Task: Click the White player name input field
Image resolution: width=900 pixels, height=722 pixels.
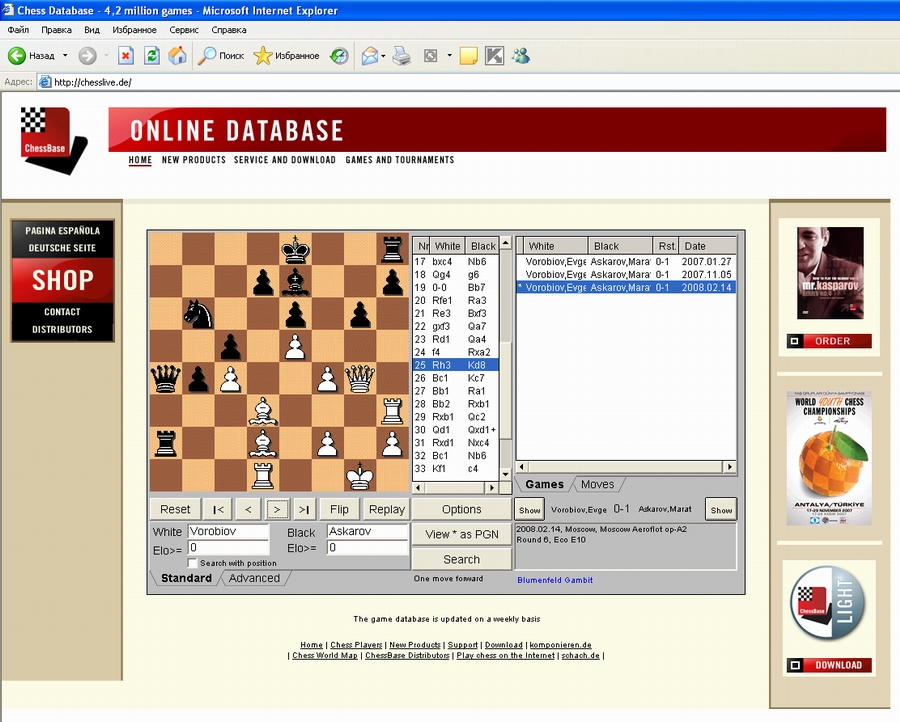Action: coord(228,533)
